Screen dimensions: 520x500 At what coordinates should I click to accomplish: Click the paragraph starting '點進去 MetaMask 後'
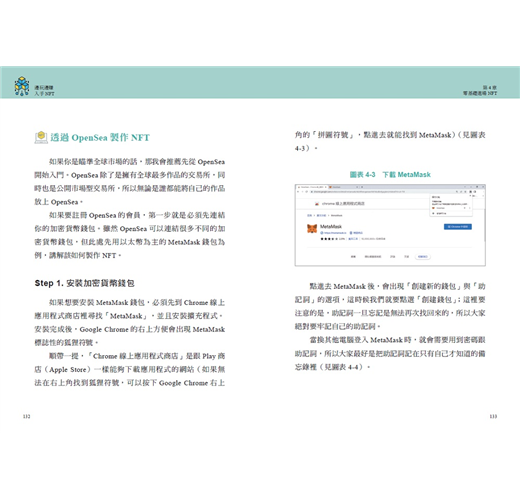pyautogui.click(x=390, y=306)
